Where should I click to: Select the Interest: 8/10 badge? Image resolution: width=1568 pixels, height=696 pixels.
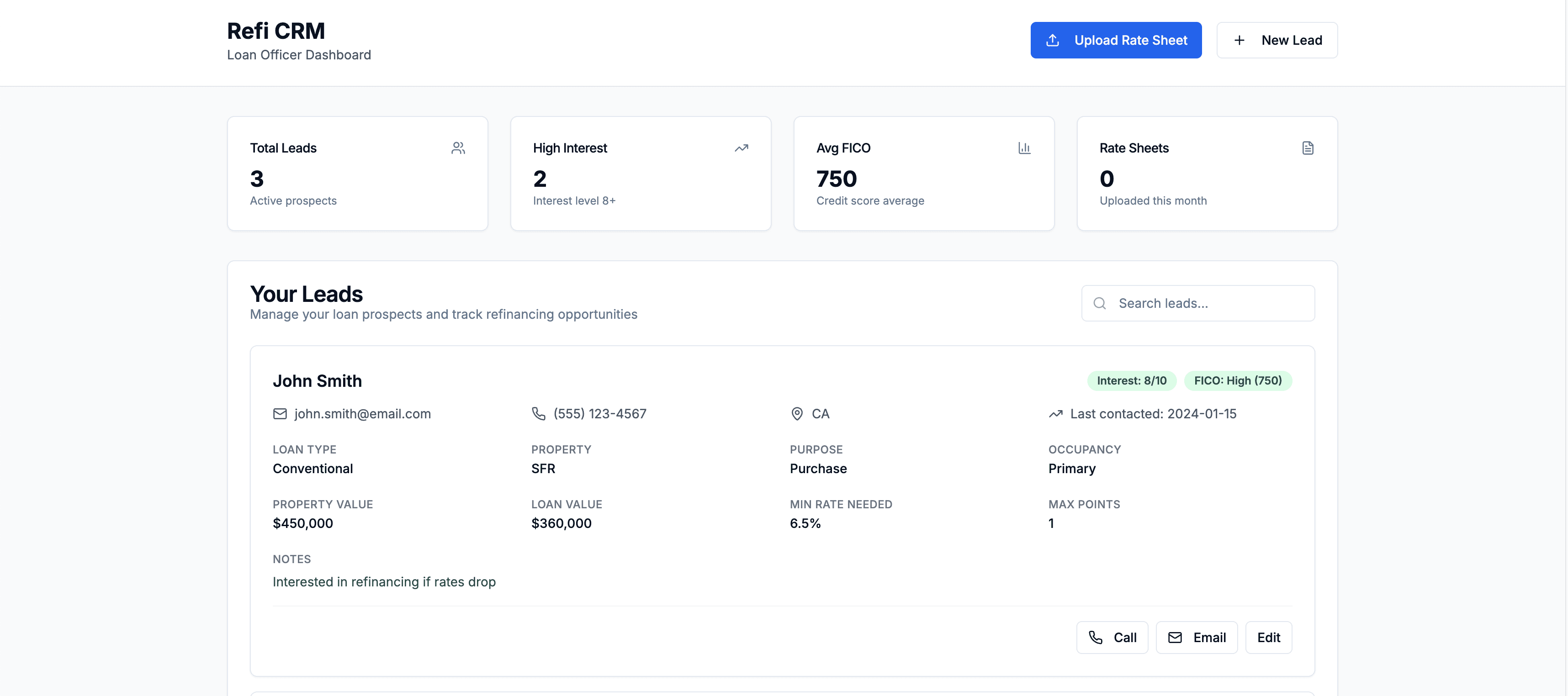tap(1131, 380)
